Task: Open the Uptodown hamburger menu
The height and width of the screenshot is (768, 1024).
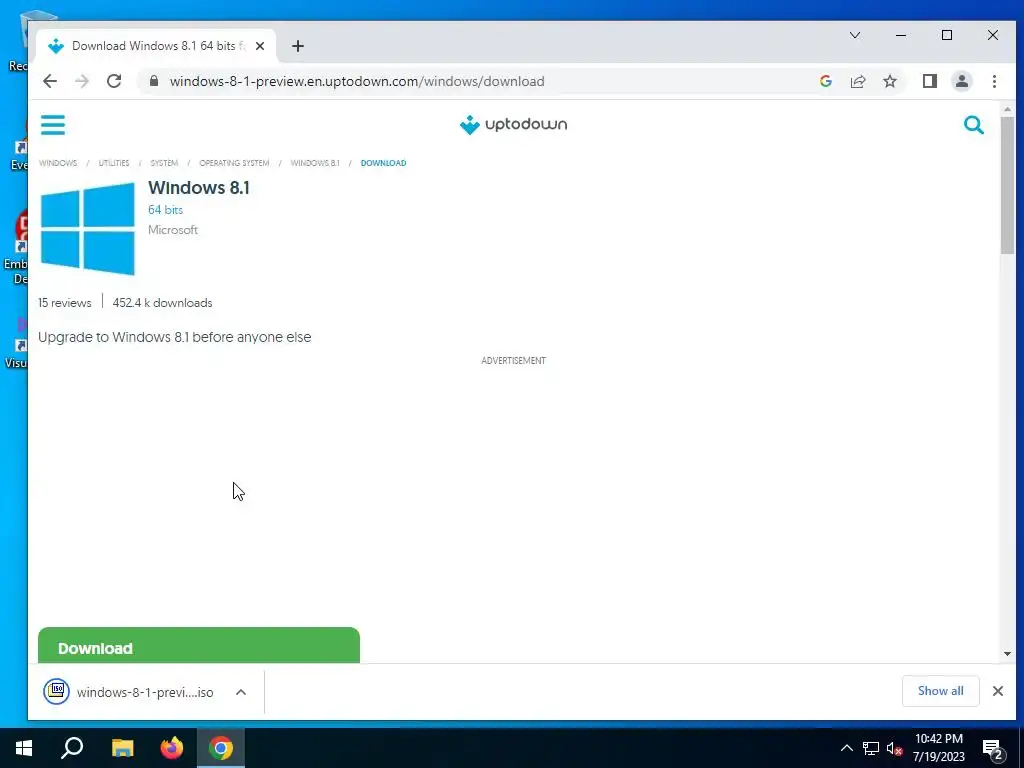Action: tap(53, 125)
